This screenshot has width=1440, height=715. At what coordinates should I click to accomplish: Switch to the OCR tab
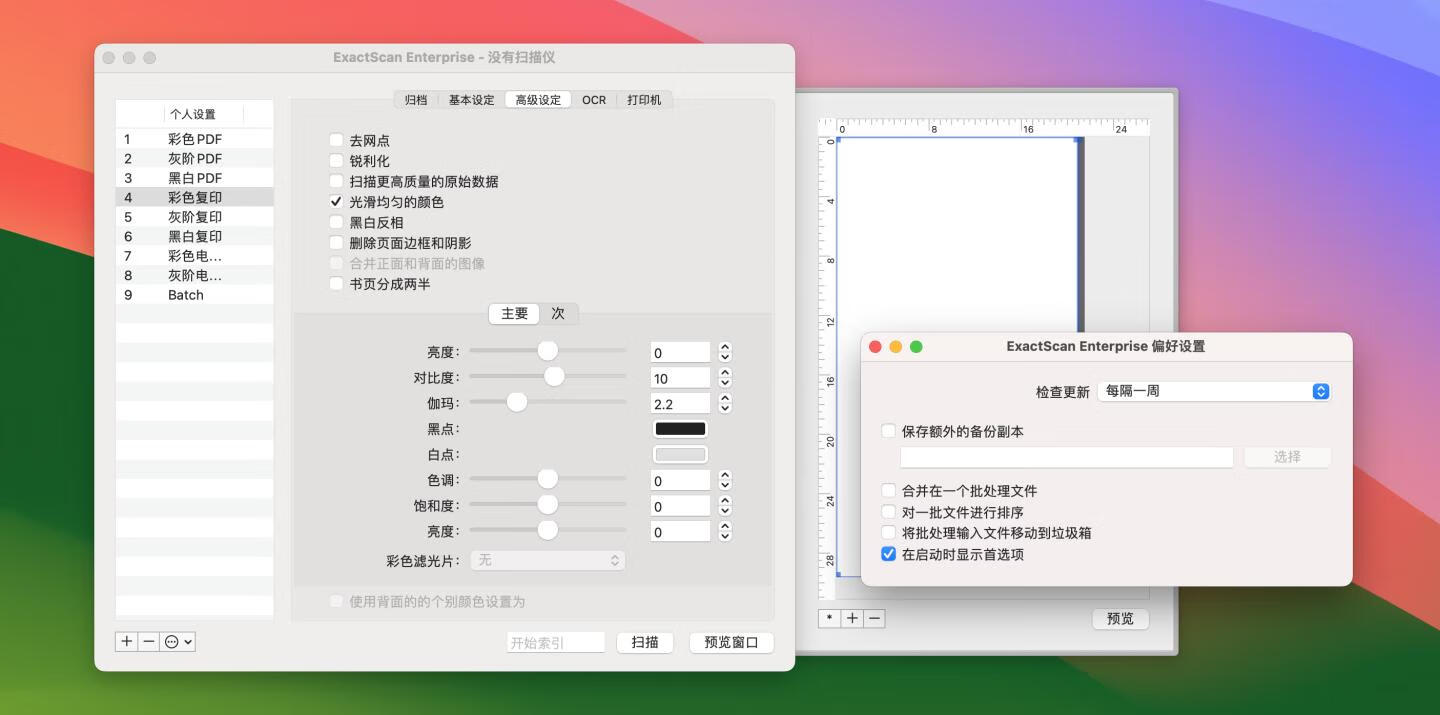tap(594, 100)
